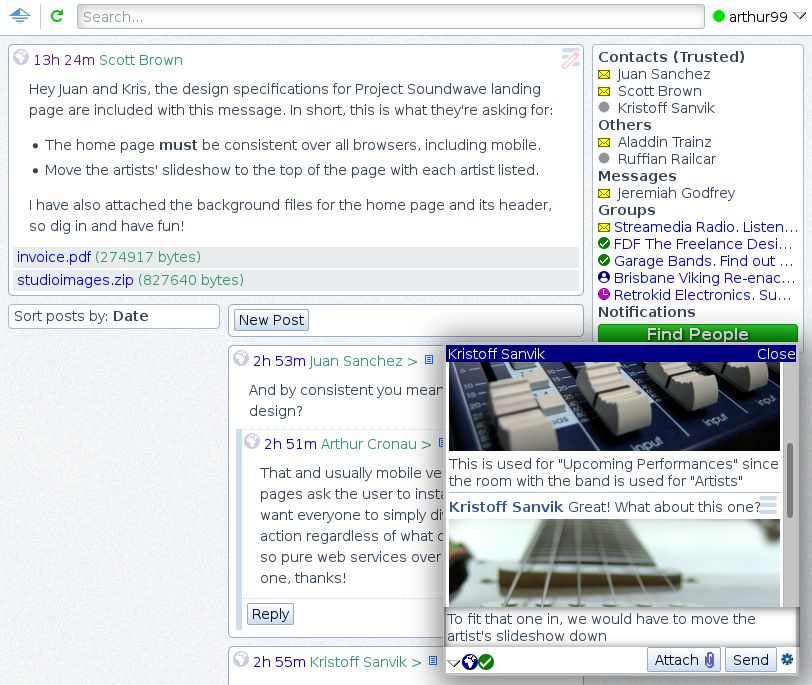Click the green refresh icon
Image resolution: width=812 pixels, height=685 pixels.
tap(56, 15)
